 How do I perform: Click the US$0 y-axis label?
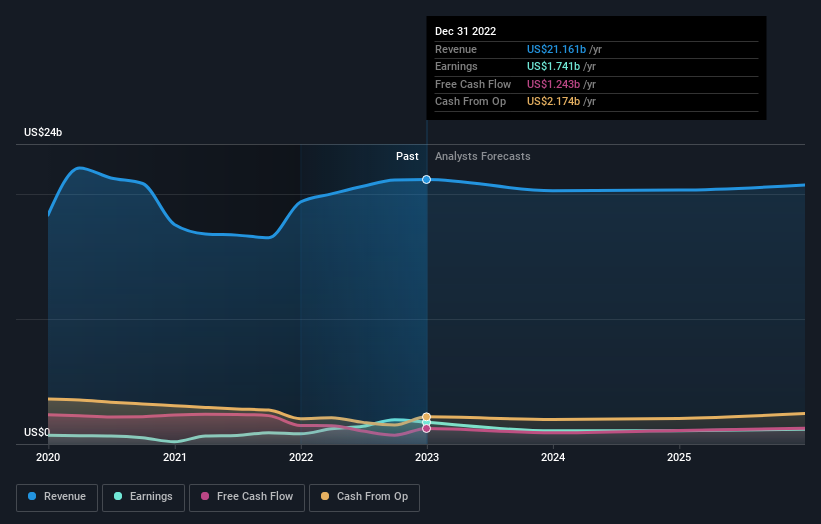click(x=37, y=432)
